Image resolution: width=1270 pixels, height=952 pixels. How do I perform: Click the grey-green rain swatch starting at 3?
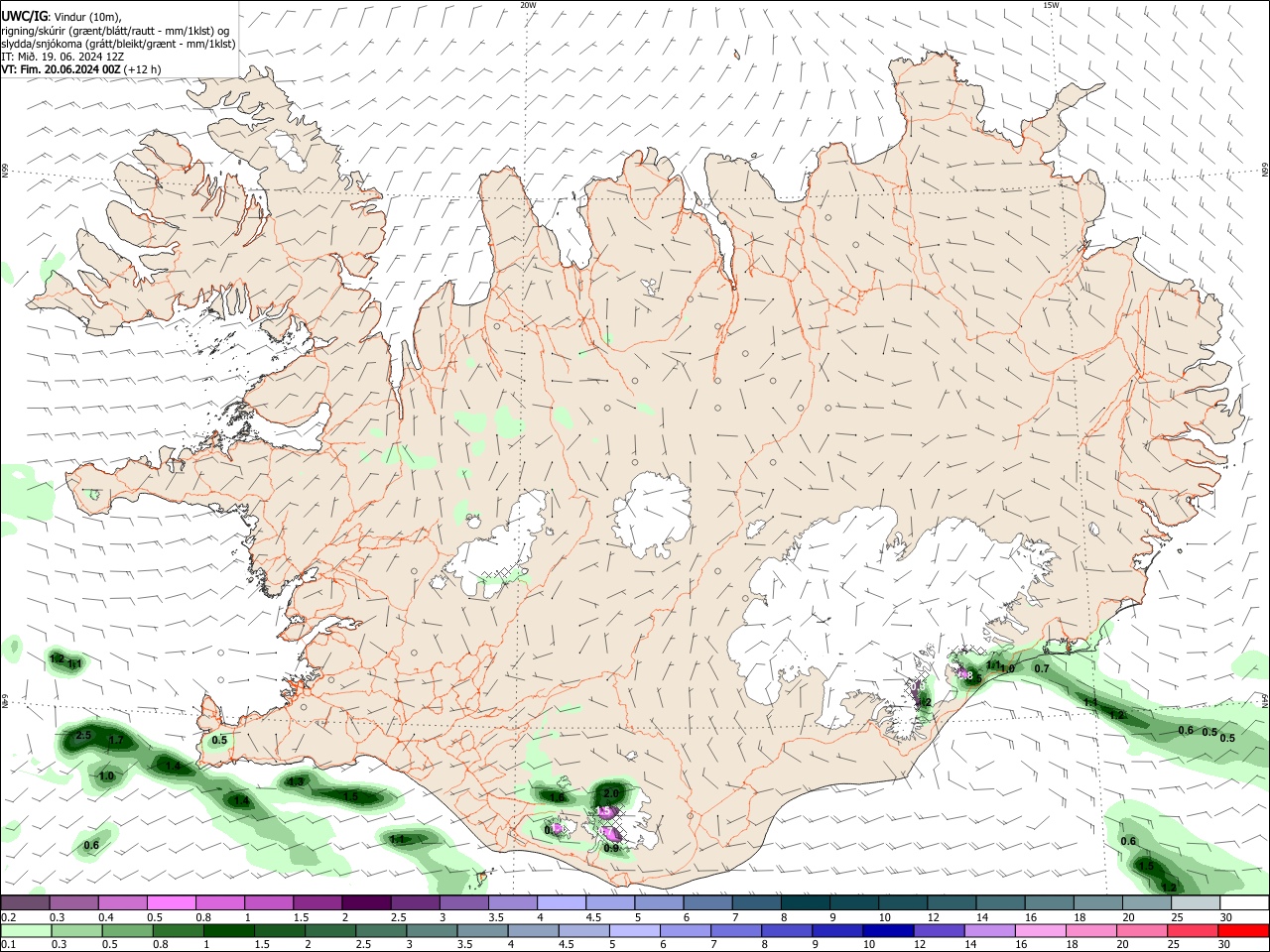click(431, 930)
